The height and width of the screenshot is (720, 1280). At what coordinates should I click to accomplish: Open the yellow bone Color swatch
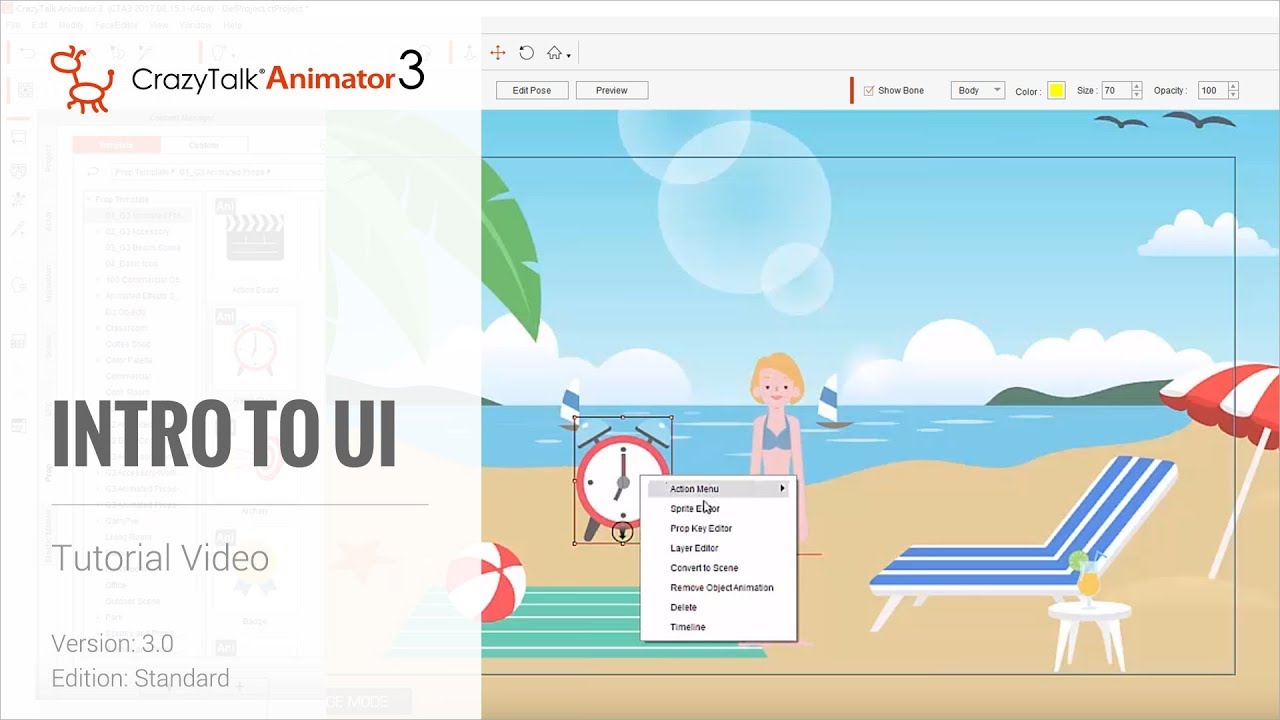[1056, 91]
